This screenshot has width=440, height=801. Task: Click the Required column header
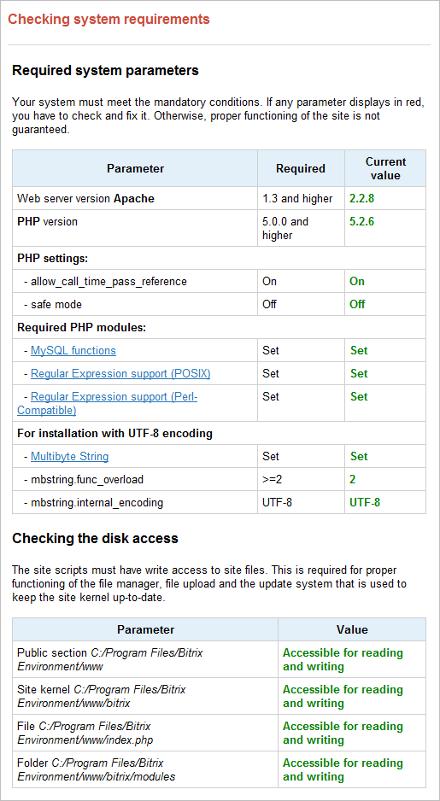300,169
